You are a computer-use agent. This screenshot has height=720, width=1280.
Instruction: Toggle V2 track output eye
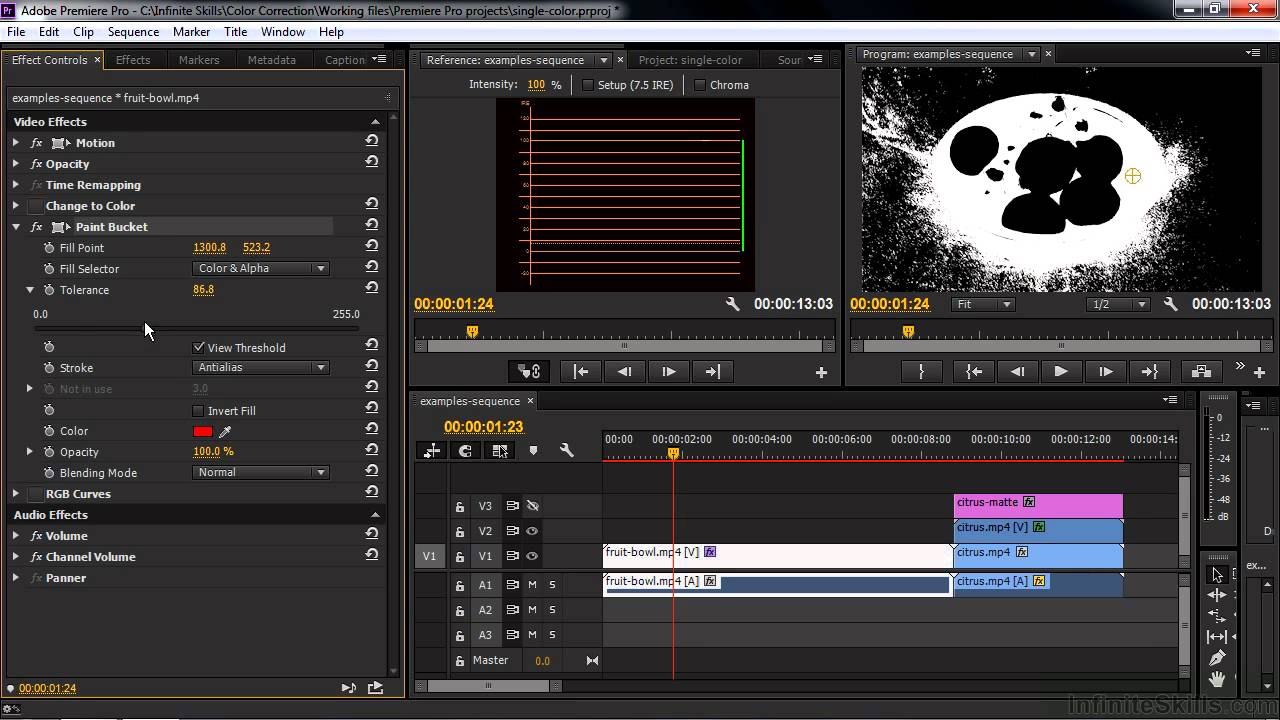[532, 531]
